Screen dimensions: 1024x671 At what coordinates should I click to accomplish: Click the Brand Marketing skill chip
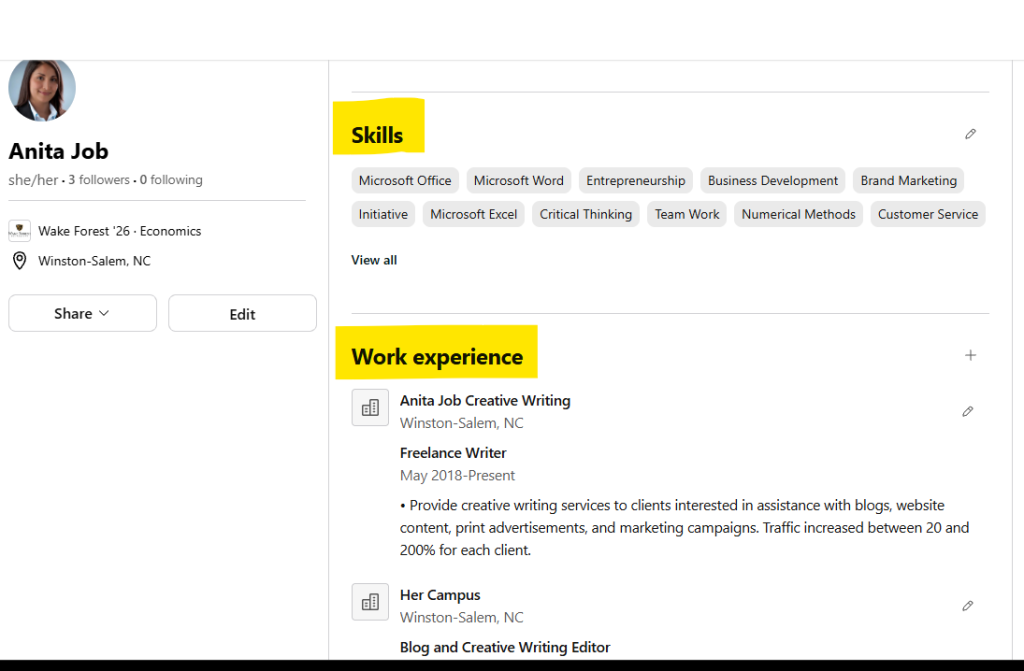908,181
